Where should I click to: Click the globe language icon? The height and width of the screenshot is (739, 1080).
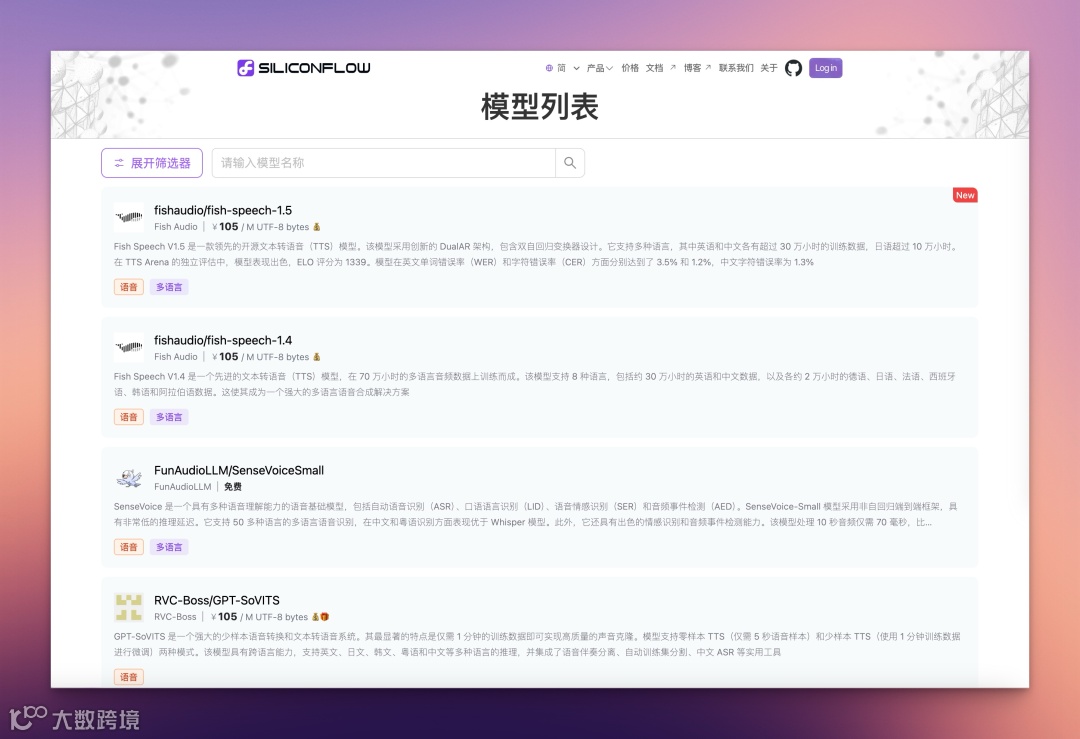pyautogui.click(x=549, y=68)
